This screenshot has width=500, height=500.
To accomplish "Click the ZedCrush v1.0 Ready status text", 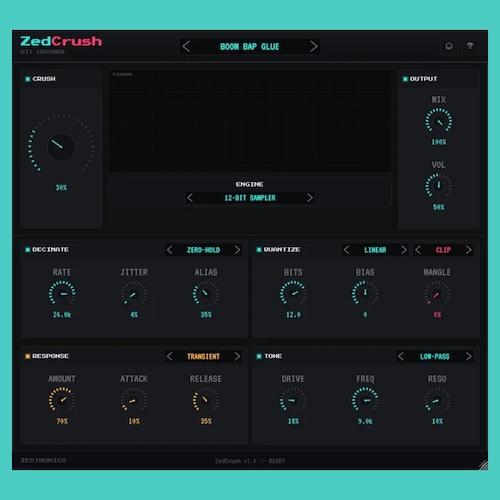I will [250, 461].
